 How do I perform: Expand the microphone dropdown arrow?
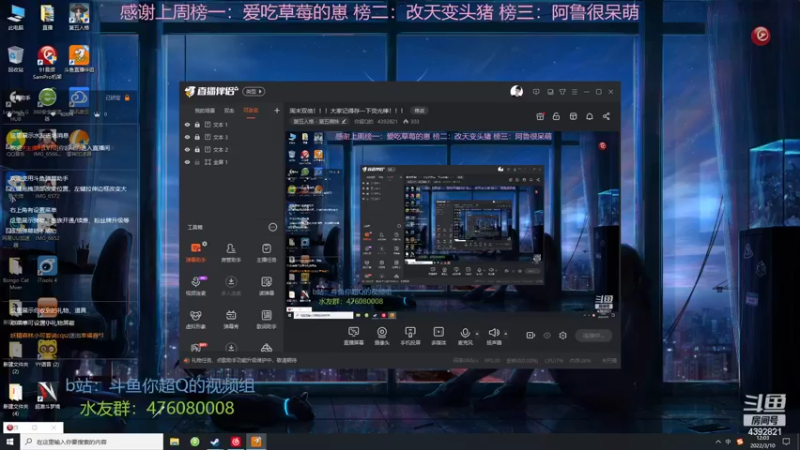click(x=477, y=334)
